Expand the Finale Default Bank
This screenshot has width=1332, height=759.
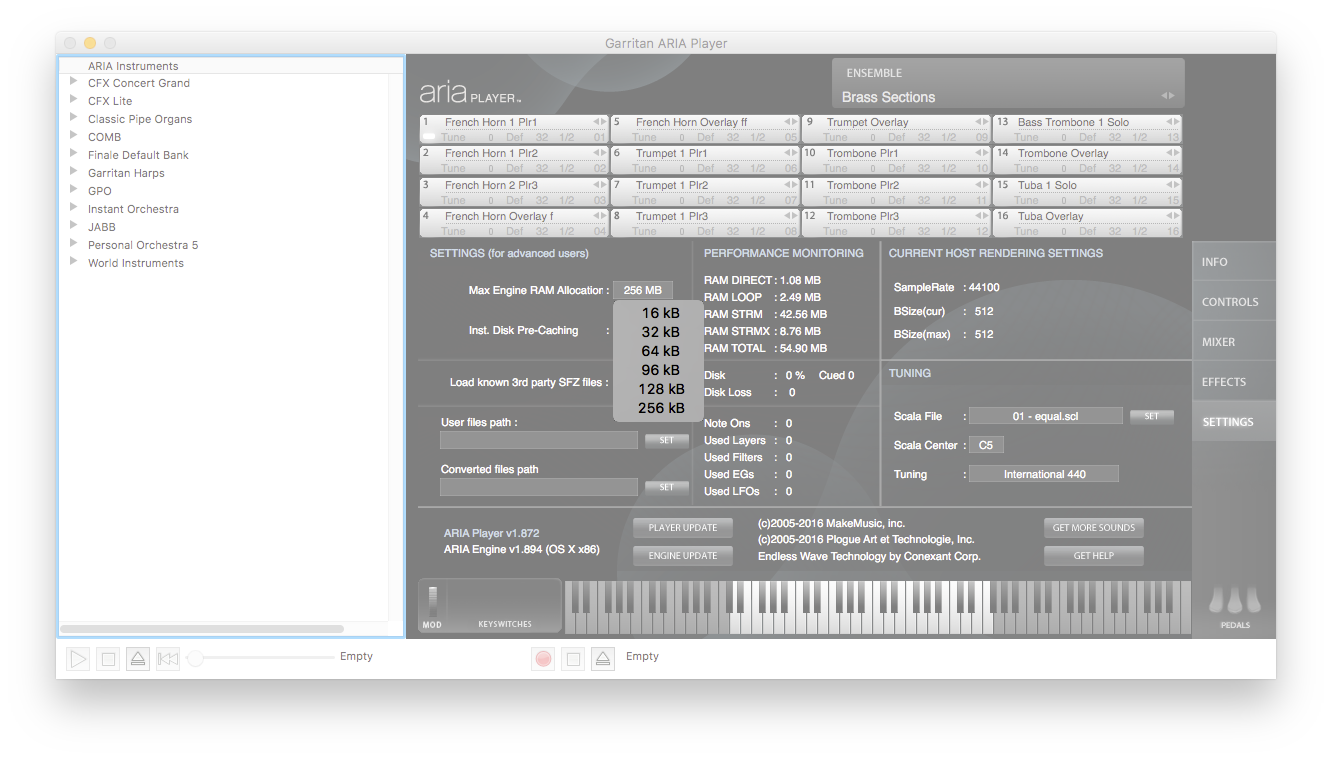click(x=74, y=155)
